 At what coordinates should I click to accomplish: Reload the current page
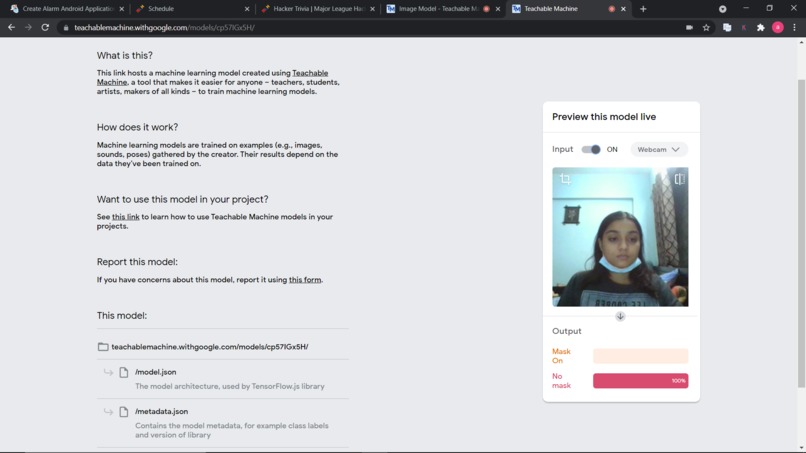(x=45, y=27)
